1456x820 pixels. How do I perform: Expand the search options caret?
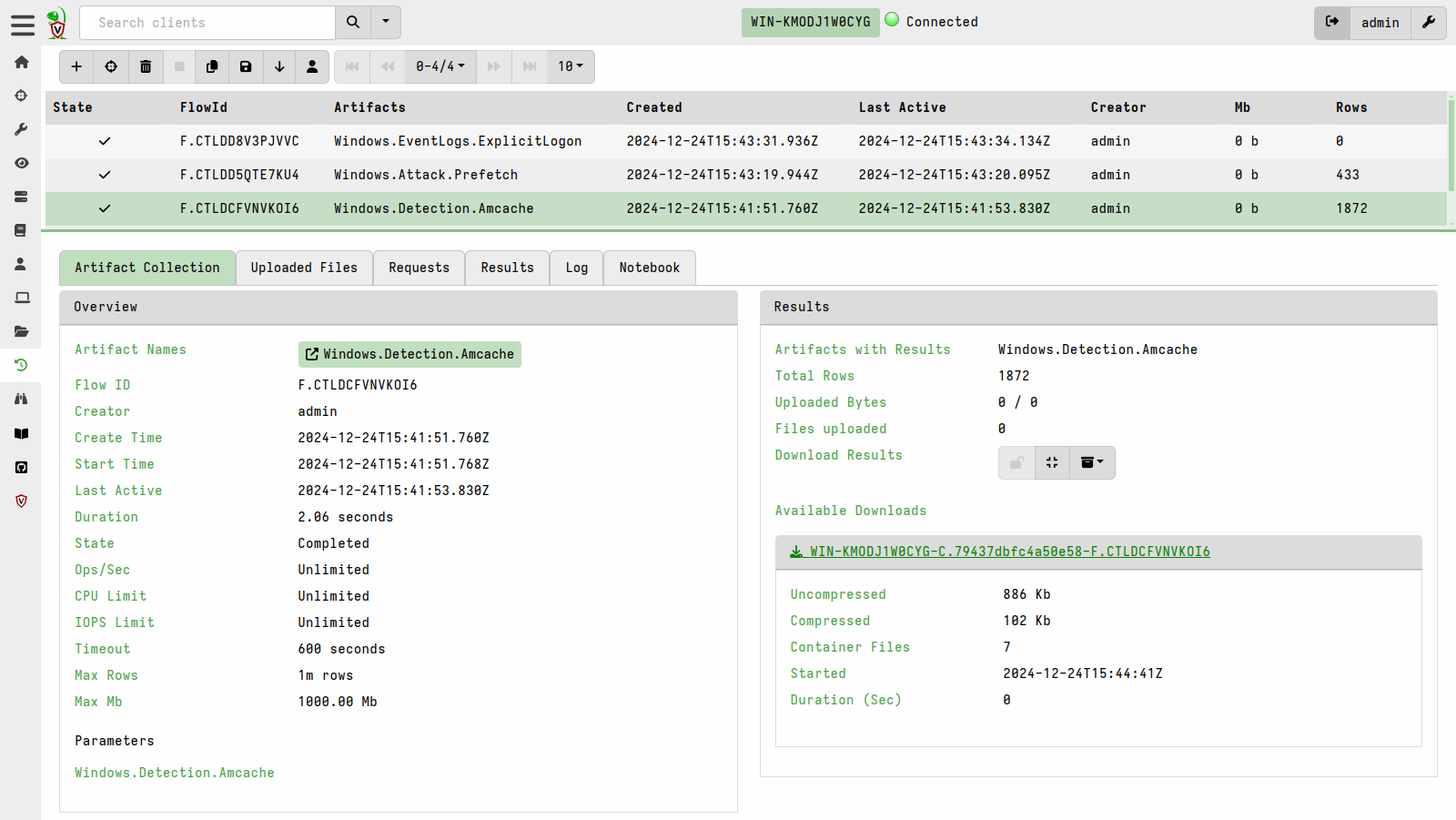pyautogui.click(x=384, y=22)
